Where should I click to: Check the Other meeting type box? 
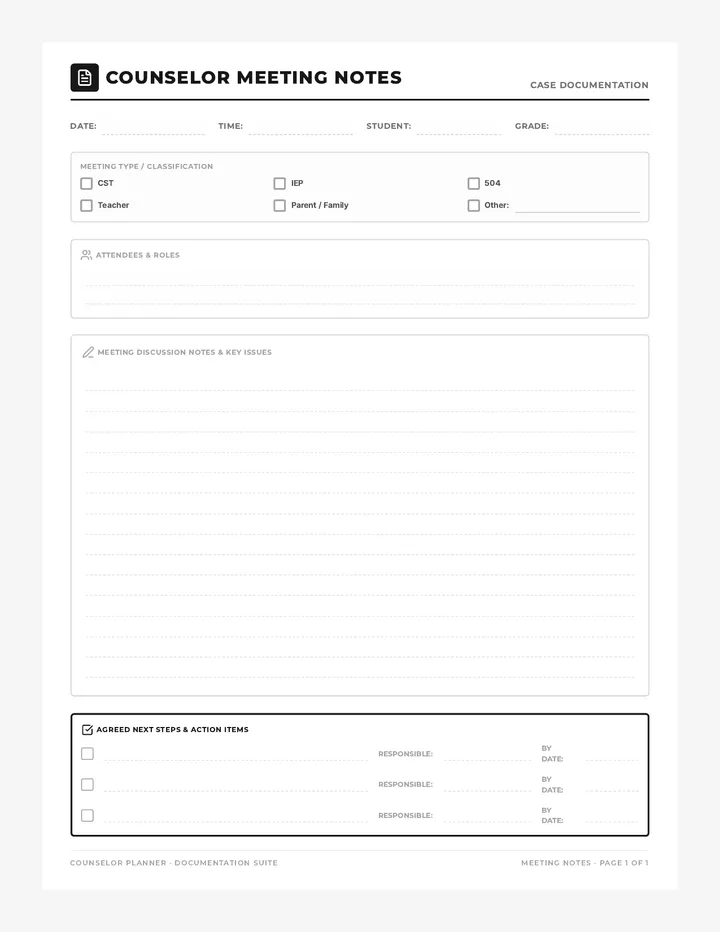point(473,205)
